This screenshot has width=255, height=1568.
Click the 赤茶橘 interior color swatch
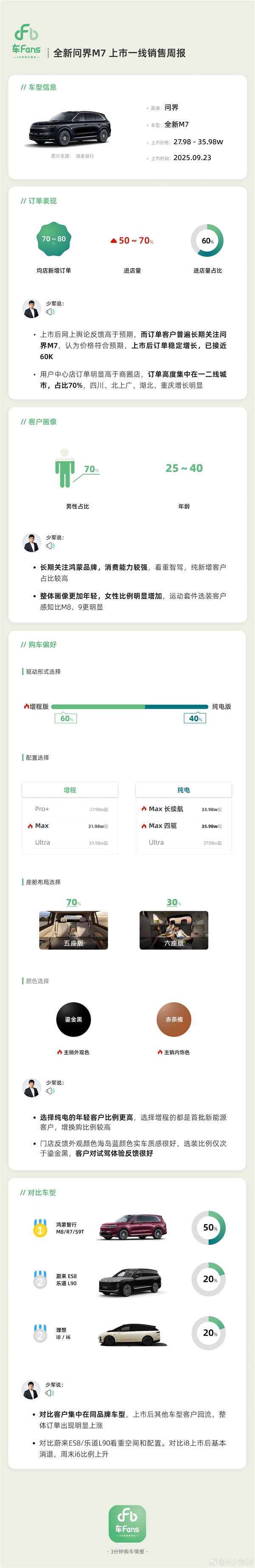pyautogui.click(x=174, y=1019)
